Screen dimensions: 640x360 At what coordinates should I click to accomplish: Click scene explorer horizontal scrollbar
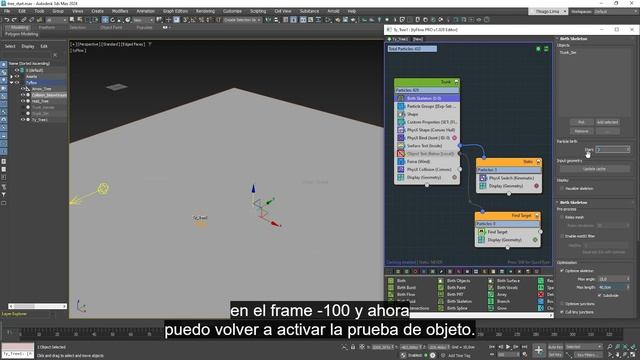pos(37,306)
